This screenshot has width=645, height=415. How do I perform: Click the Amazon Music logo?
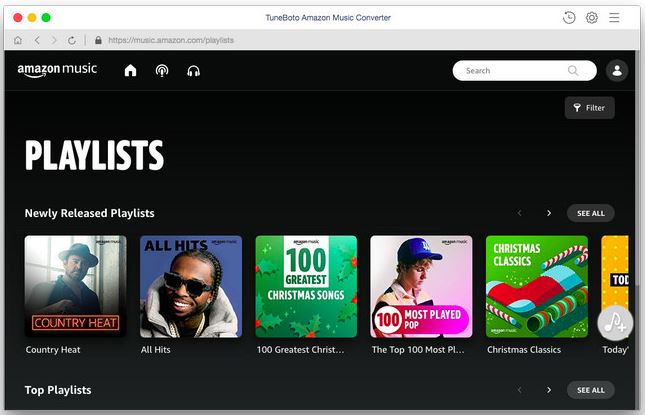click(57, 70)
